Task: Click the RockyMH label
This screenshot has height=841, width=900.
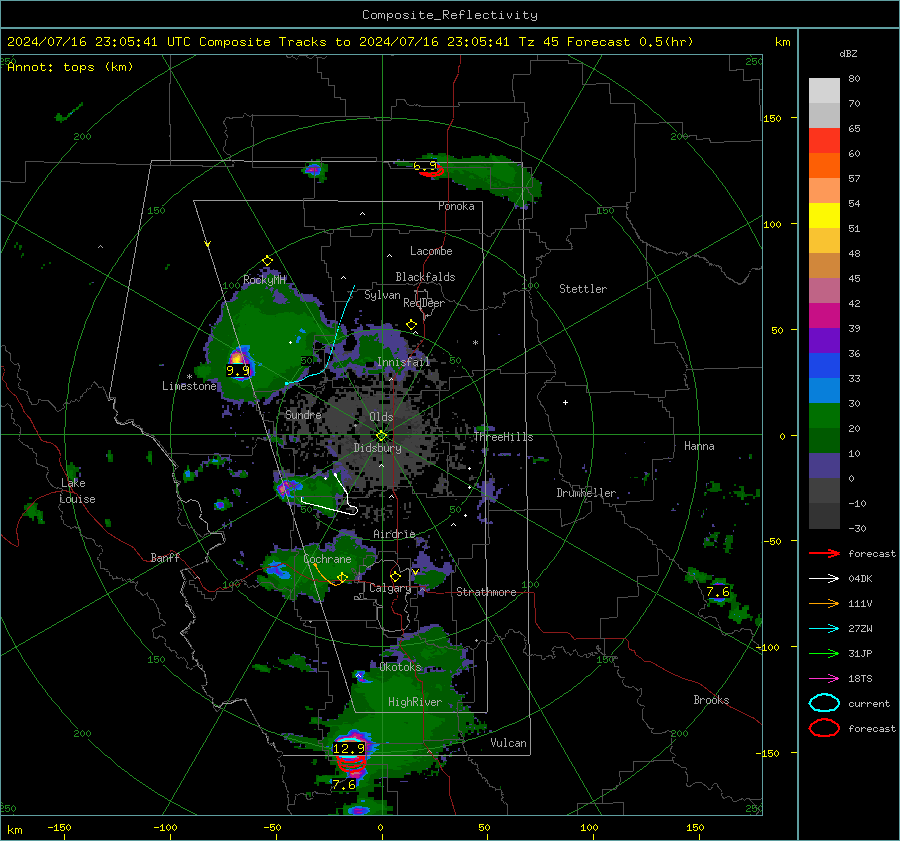Action: pyautogui.click(x=264, y=280)
